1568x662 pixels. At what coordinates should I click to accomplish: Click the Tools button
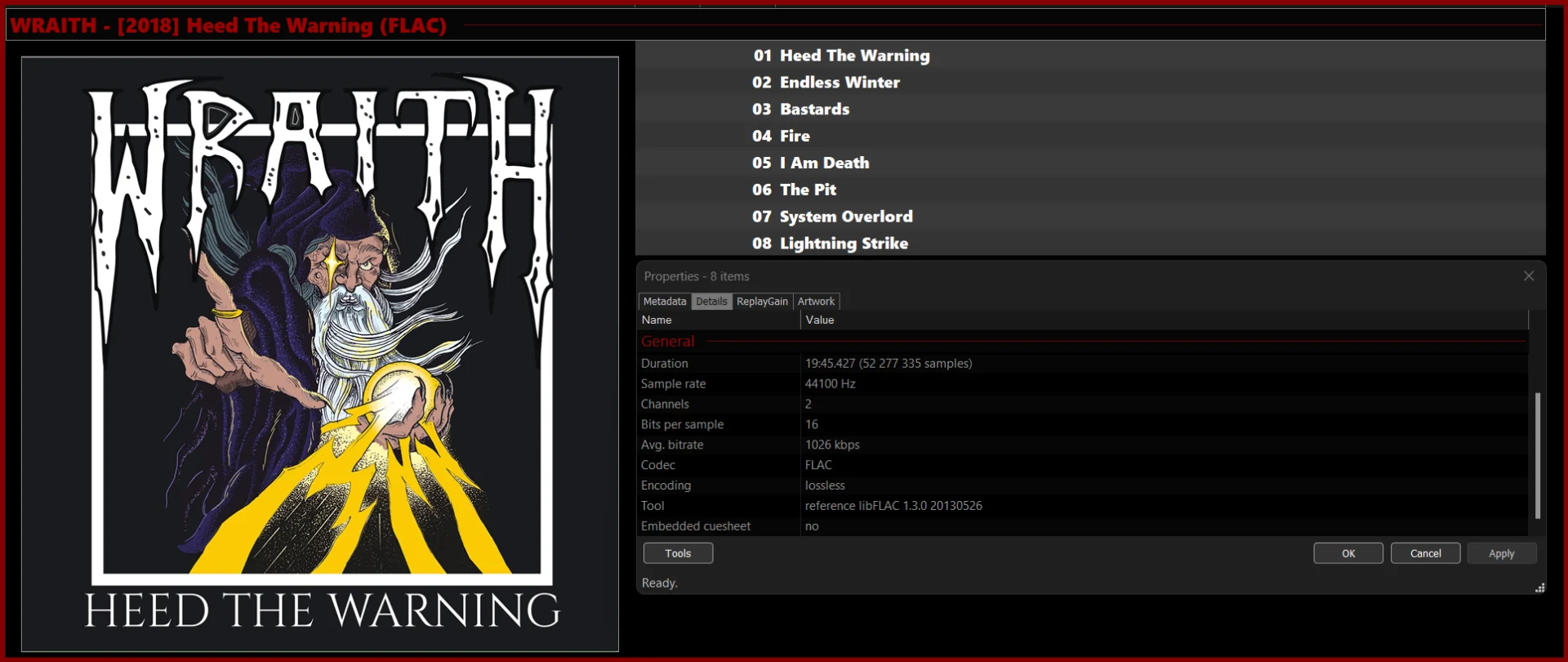[x=678, y=553]
